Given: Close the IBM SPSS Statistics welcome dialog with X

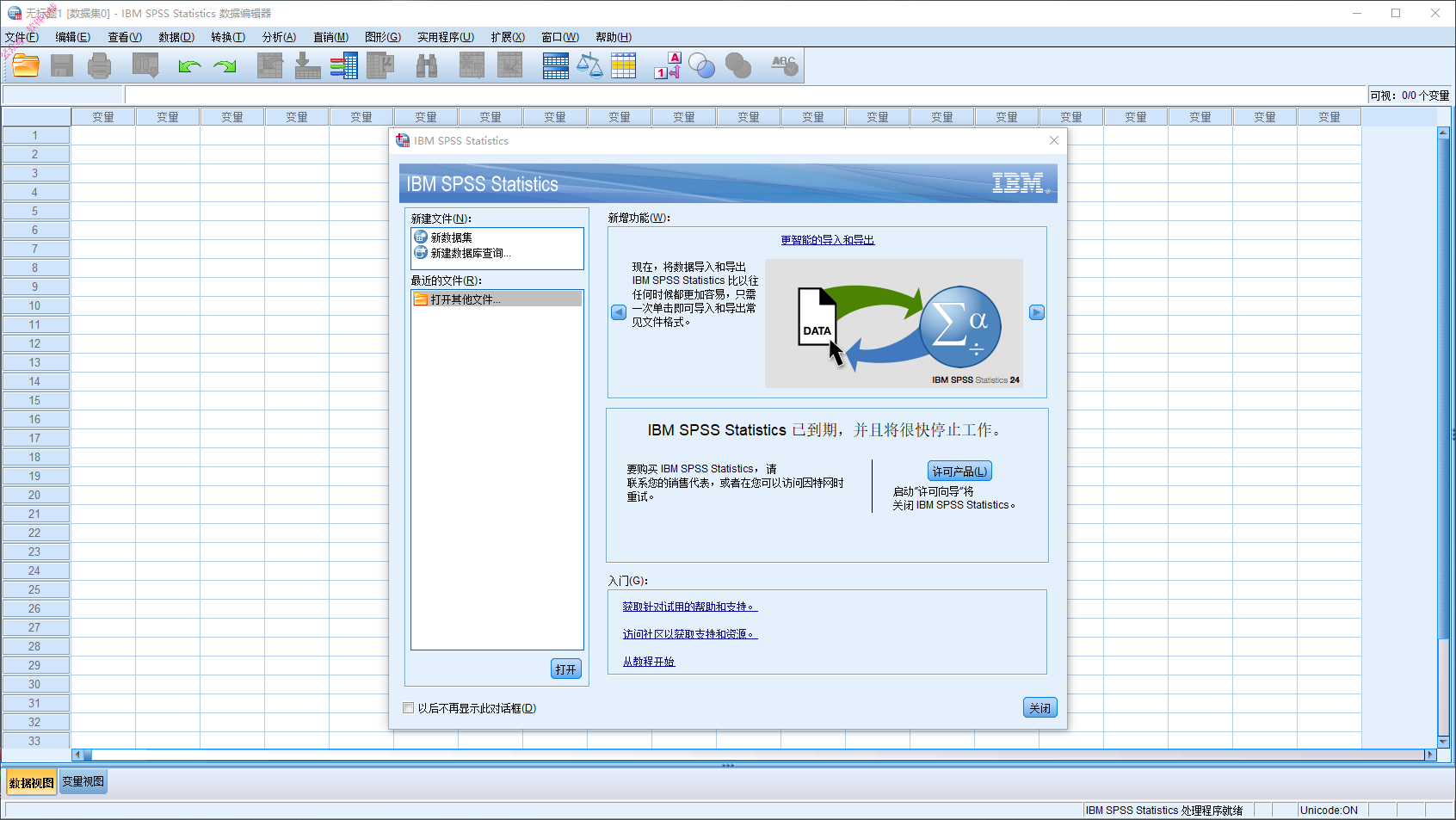Looking at the screenshot, I should pos(1054,140).
